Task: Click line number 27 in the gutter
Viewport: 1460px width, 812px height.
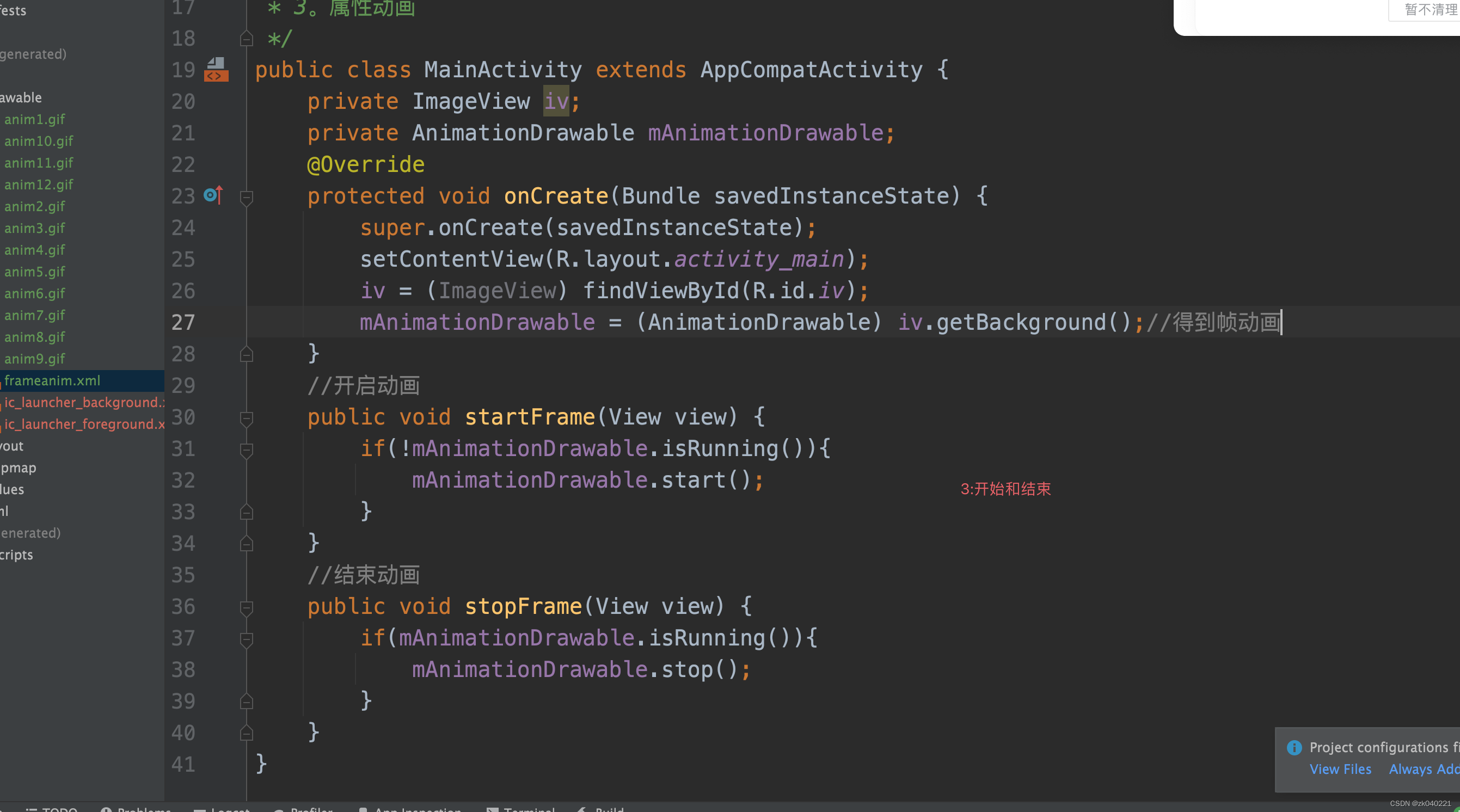Action: 183,322
